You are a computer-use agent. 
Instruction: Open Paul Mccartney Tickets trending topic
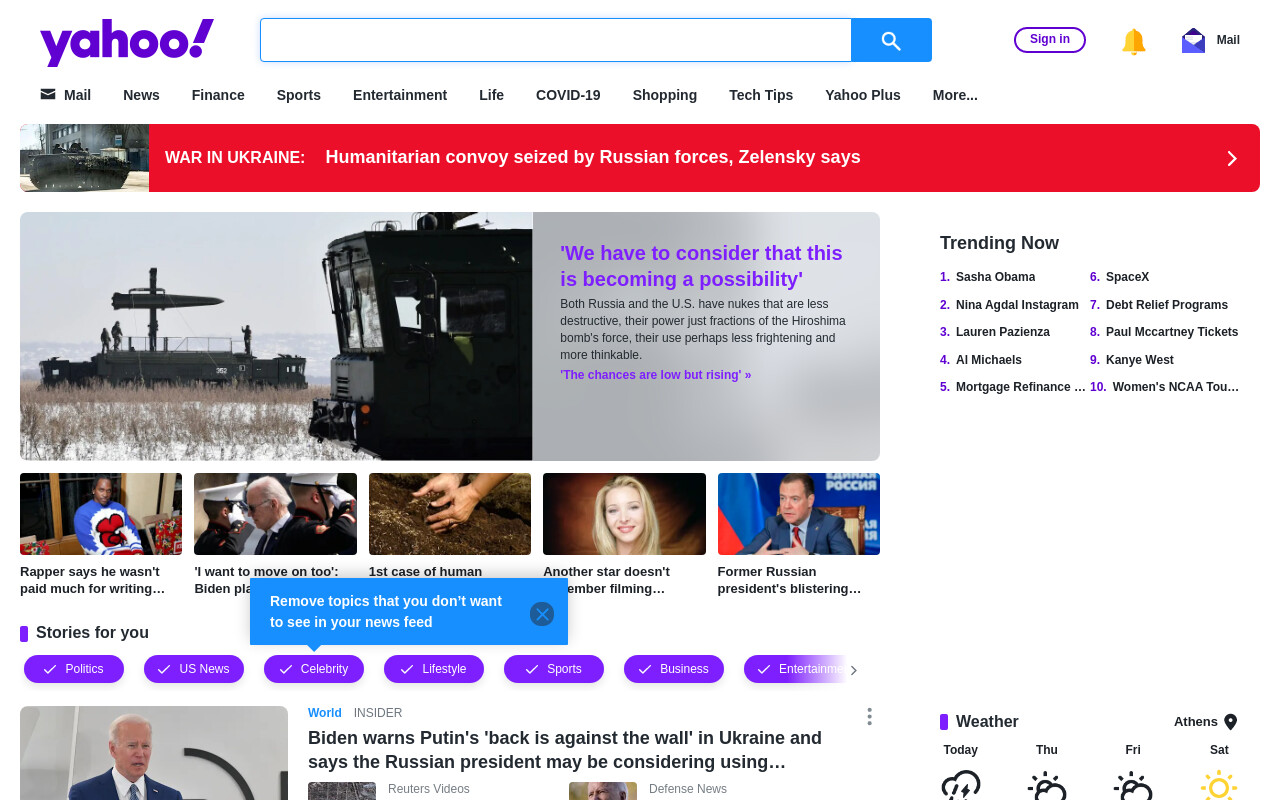pyautogui.click(x=1172, y=332)
